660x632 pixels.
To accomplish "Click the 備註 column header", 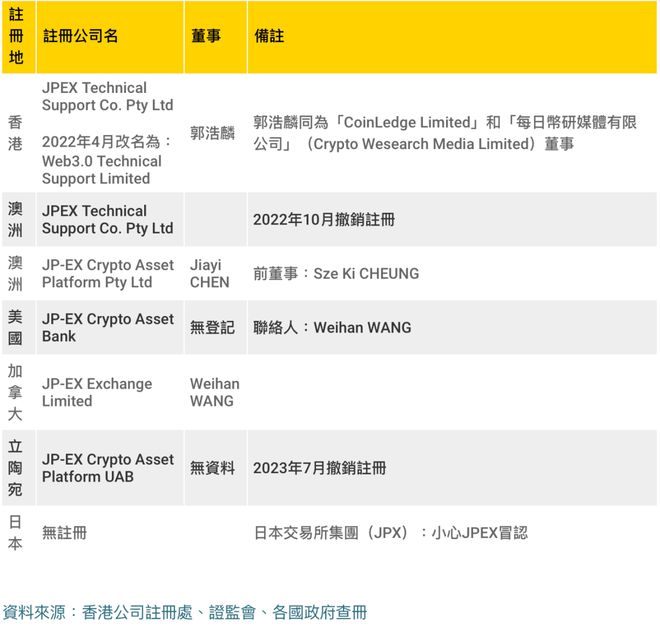I will [452, 37].
